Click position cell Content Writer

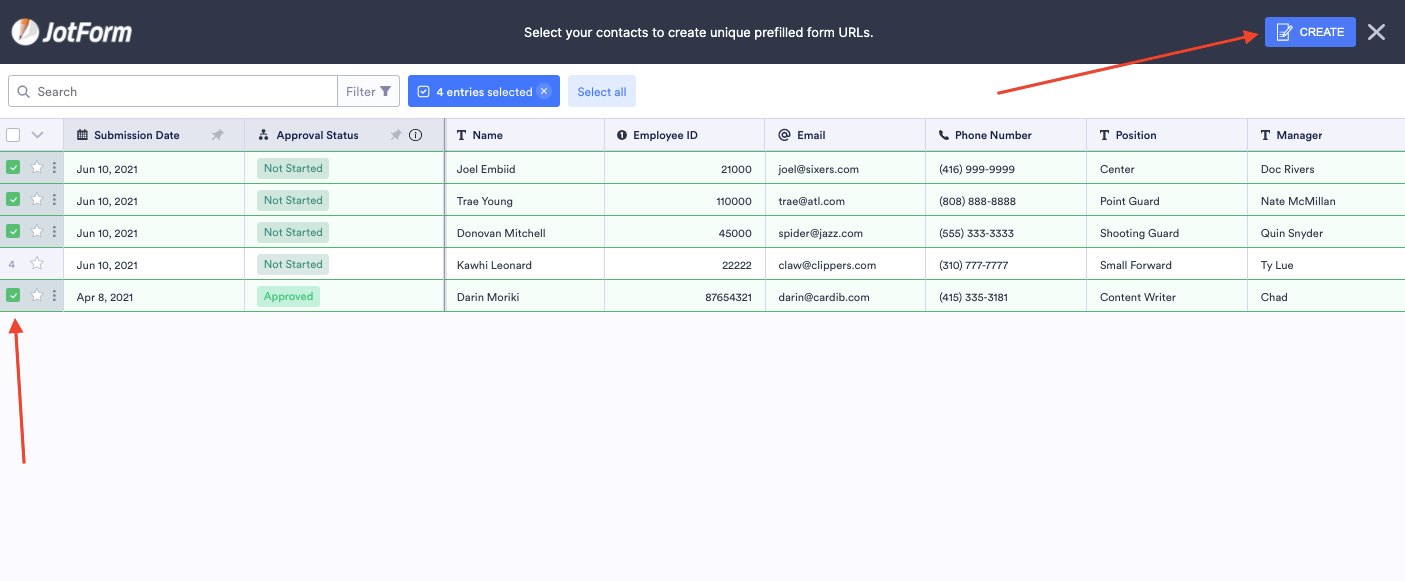[x=1167, y=296]
